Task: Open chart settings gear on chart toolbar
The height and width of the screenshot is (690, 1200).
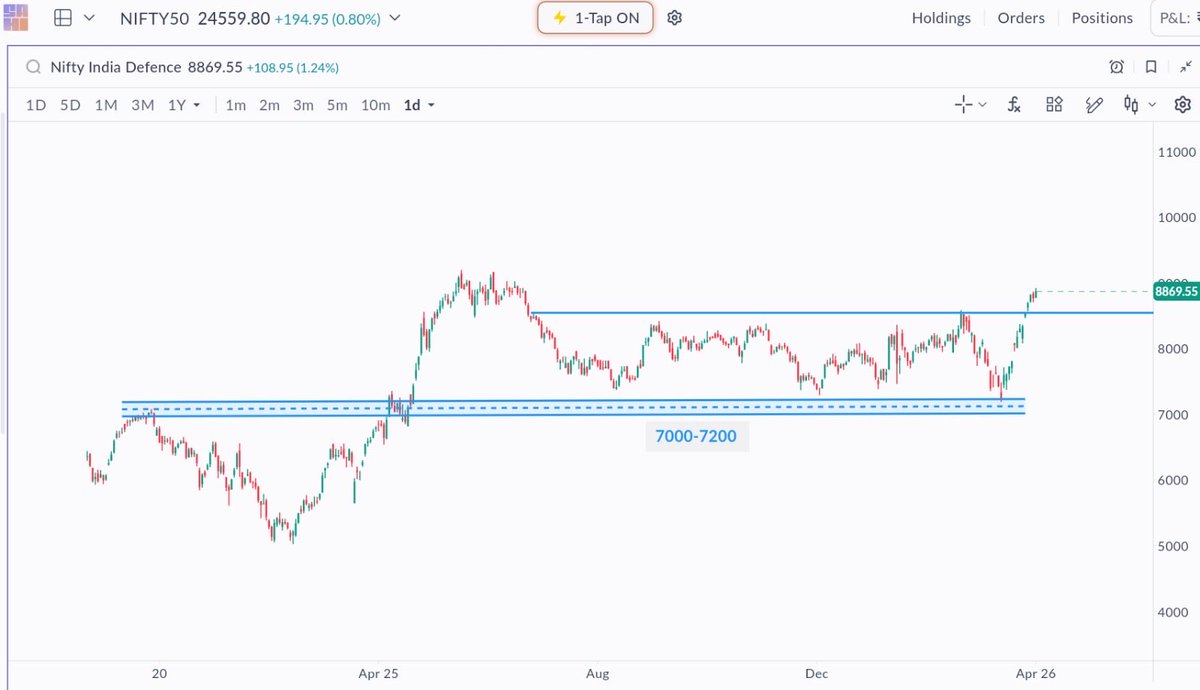Action: tap(1182, 104)
